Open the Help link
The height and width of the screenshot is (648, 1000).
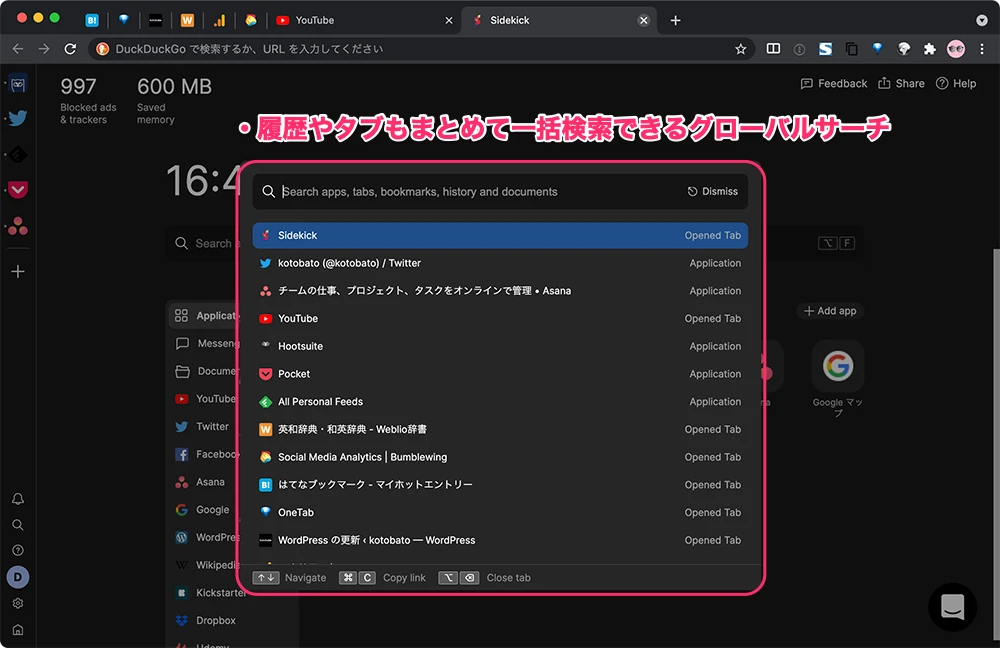(x=956, y=84)
